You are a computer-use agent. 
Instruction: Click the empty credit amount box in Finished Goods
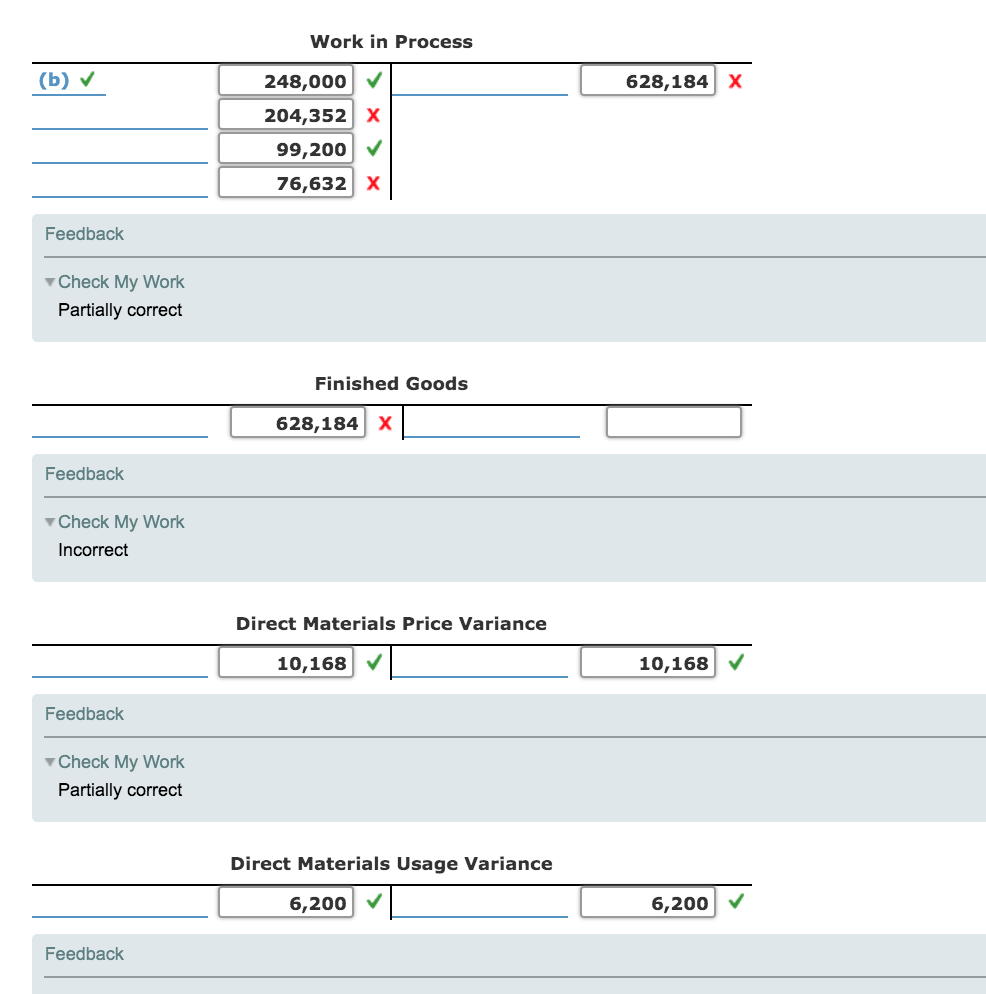[x=673, y=422]
